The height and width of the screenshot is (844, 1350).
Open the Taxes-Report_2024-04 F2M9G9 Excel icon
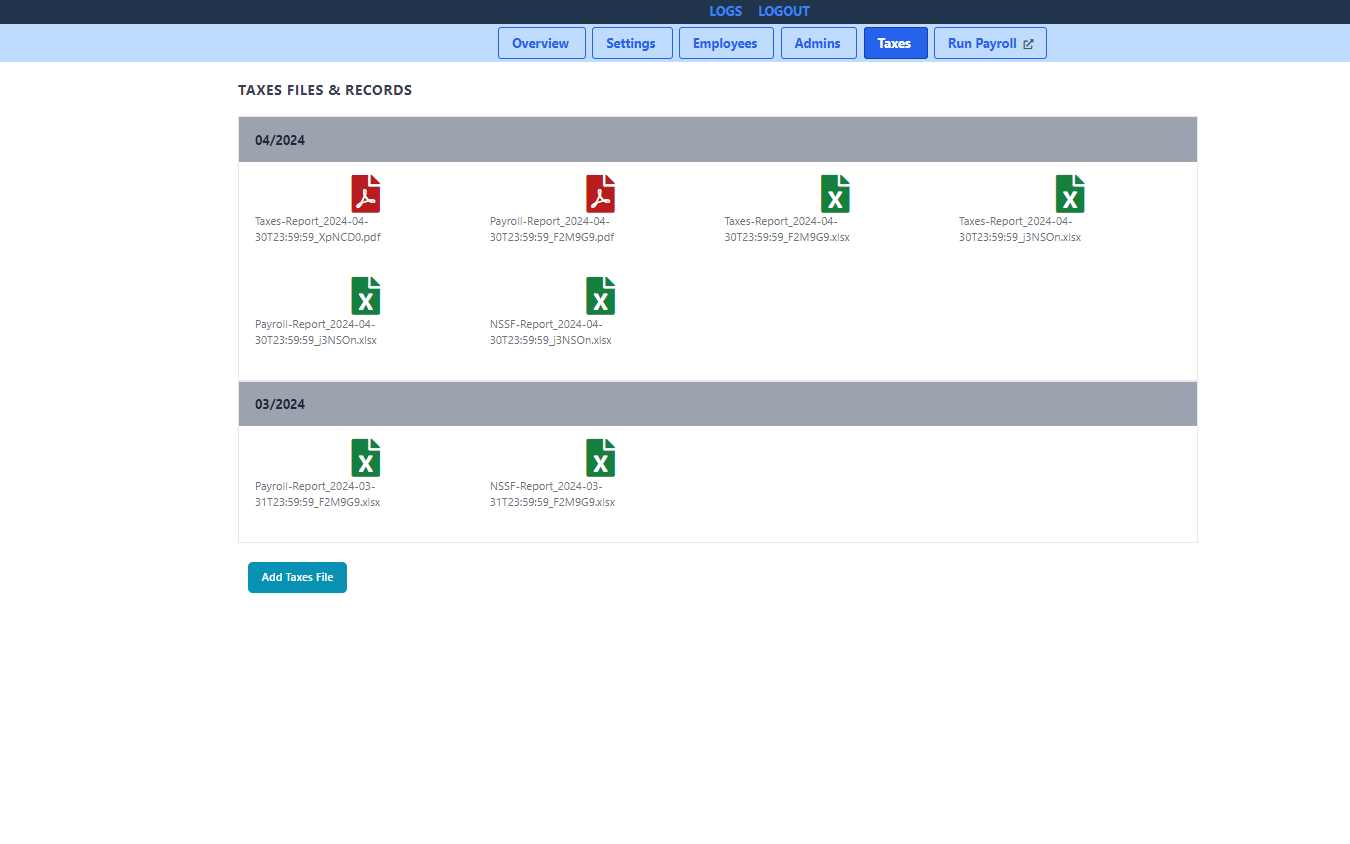click(x=835, y=193)
